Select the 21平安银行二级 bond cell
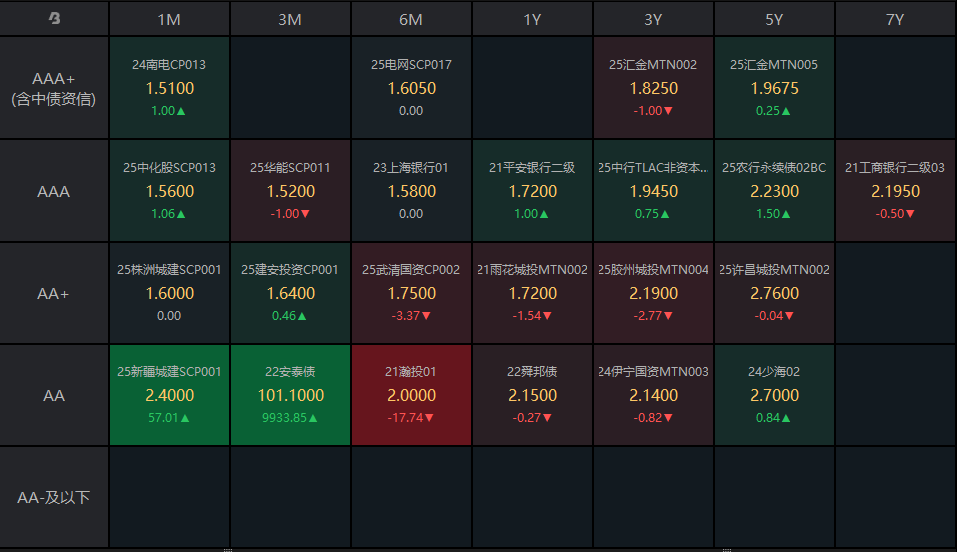The width and height of the screenshot is (957, 552). point(532,191)
